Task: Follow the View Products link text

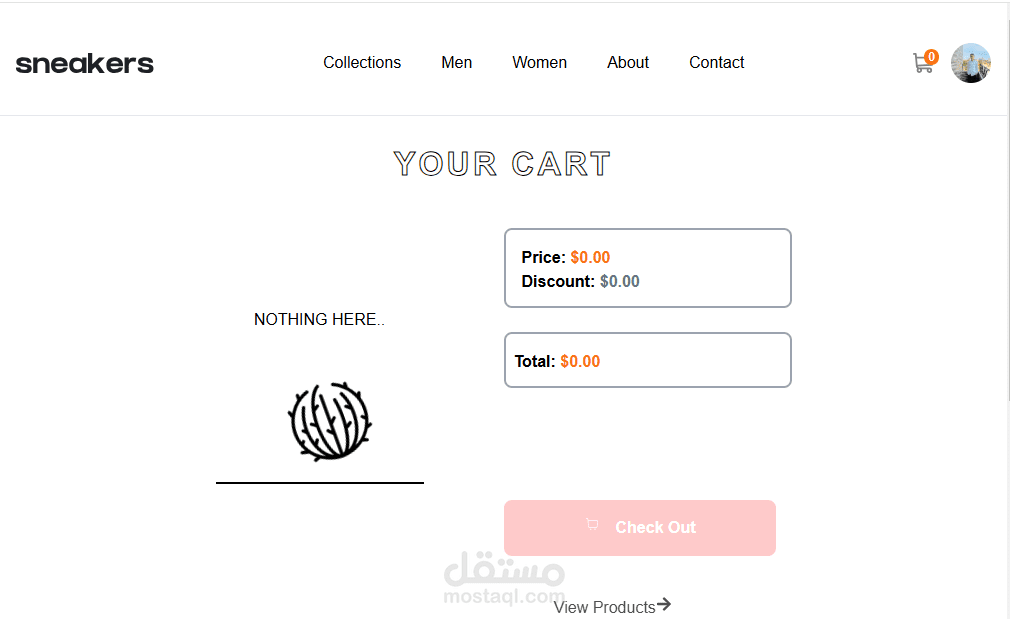Action: click(604, 607)
